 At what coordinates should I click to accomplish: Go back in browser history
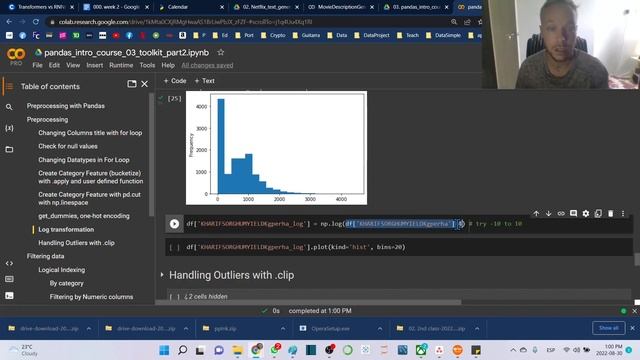pyautogui.click(x=9, y=22)
